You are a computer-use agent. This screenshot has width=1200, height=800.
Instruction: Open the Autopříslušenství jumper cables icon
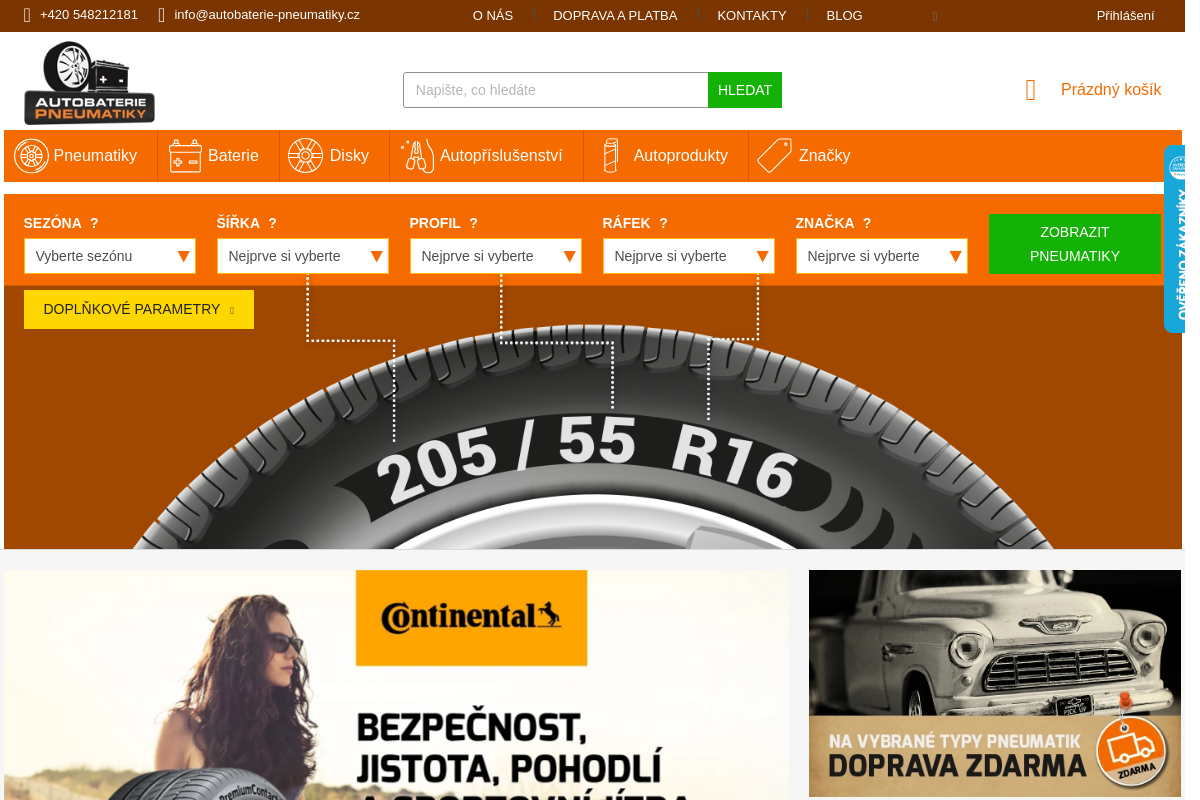click(x=417, y=156)
